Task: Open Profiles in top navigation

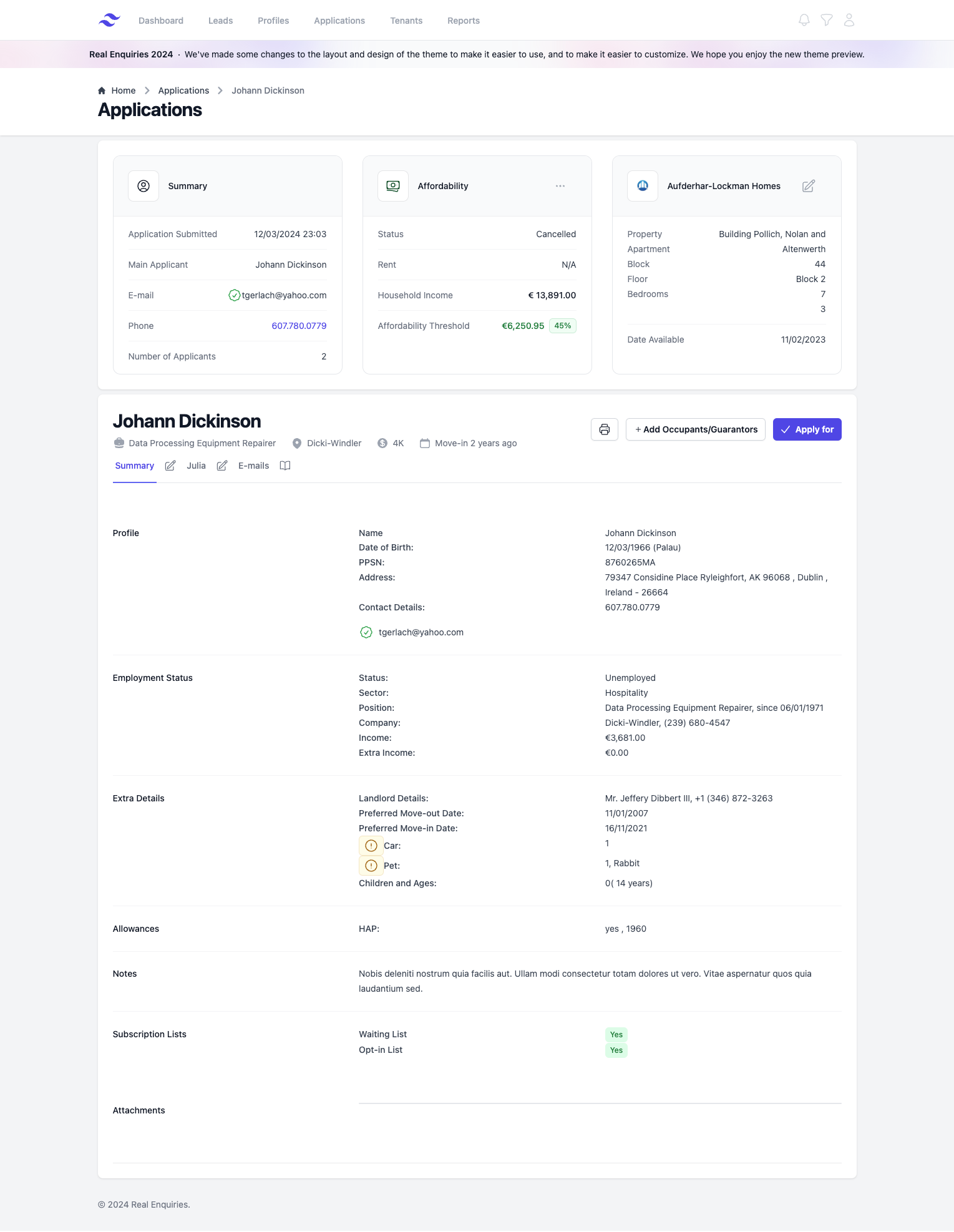Action: click(273, 21)
